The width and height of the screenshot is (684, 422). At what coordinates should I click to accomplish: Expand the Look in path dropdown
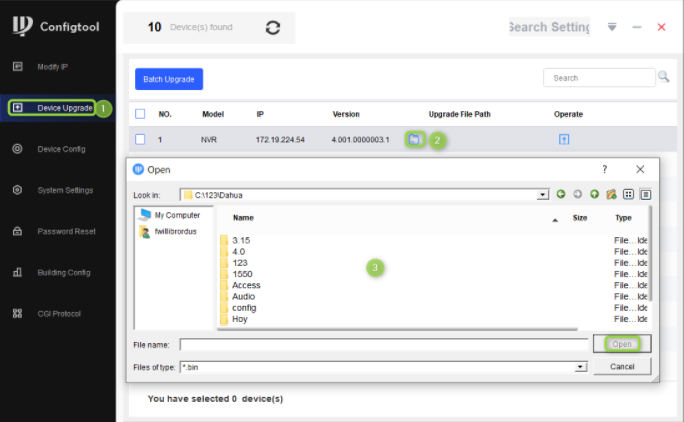[543, 195]
